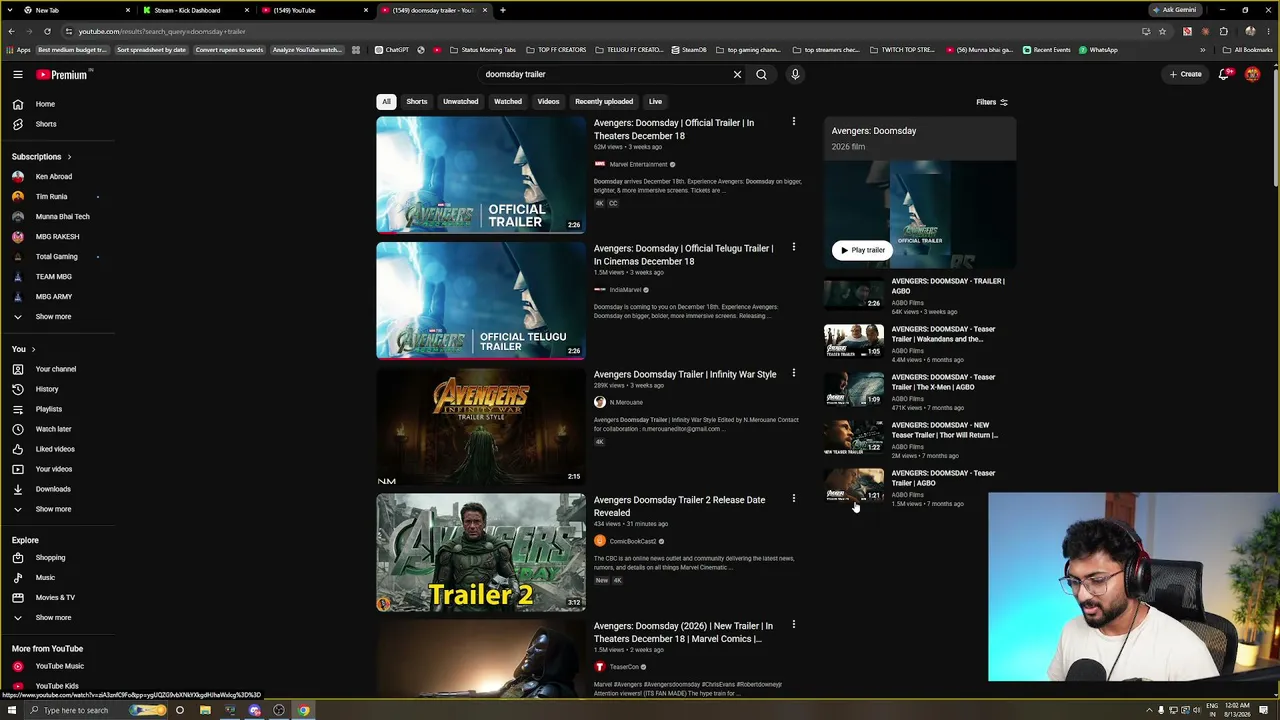
Task: Select the Watched filter chip
Action: pos(508,101)
